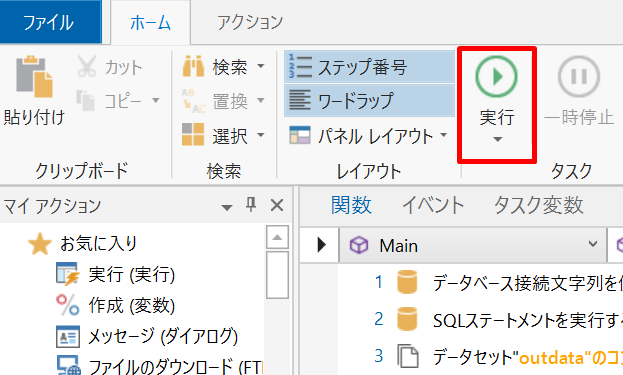Screen dimensions: 623x375
Task: Click the 実行 (実行) lightning window icon
Action: (68, 274)
